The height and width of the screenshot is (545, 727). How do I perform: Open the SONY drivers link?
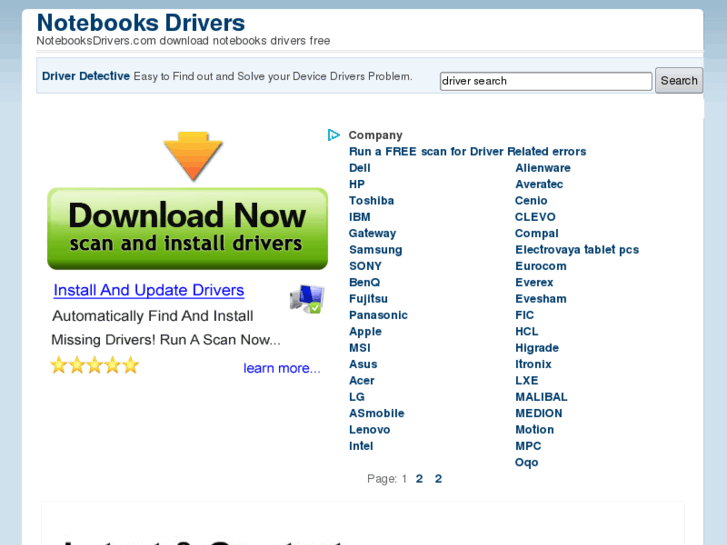pyautogui.click(x=365, y=266)
